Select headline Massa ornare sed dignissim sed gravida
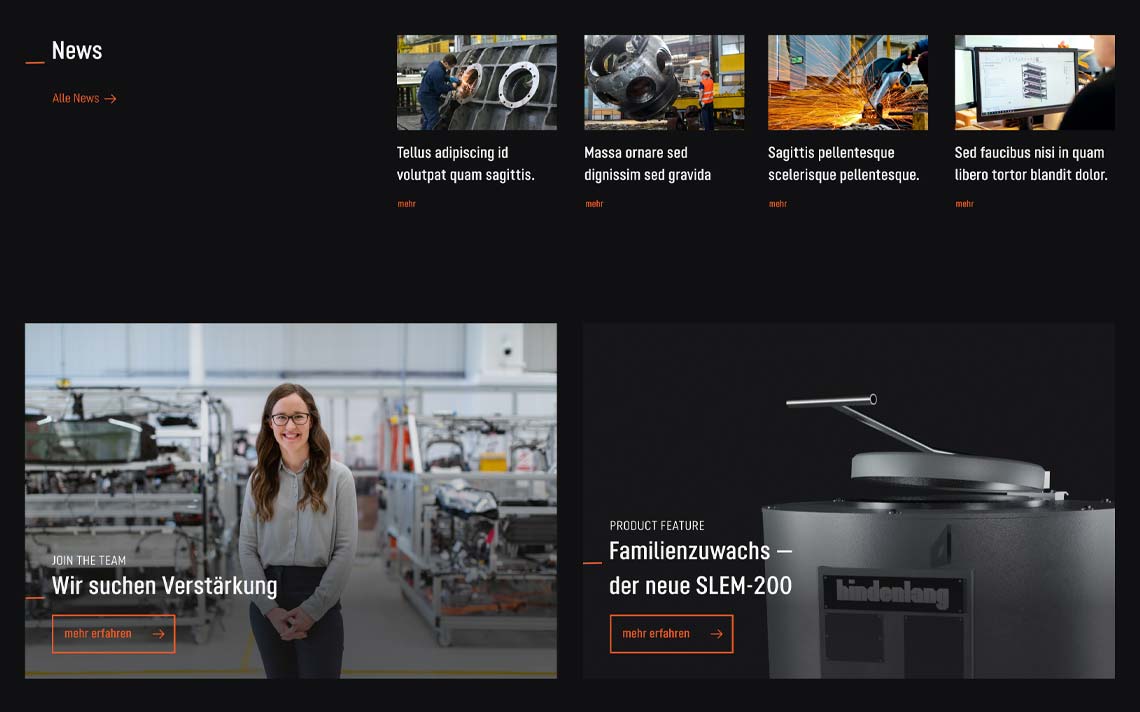1140x712 pixels. click(647, 164)
